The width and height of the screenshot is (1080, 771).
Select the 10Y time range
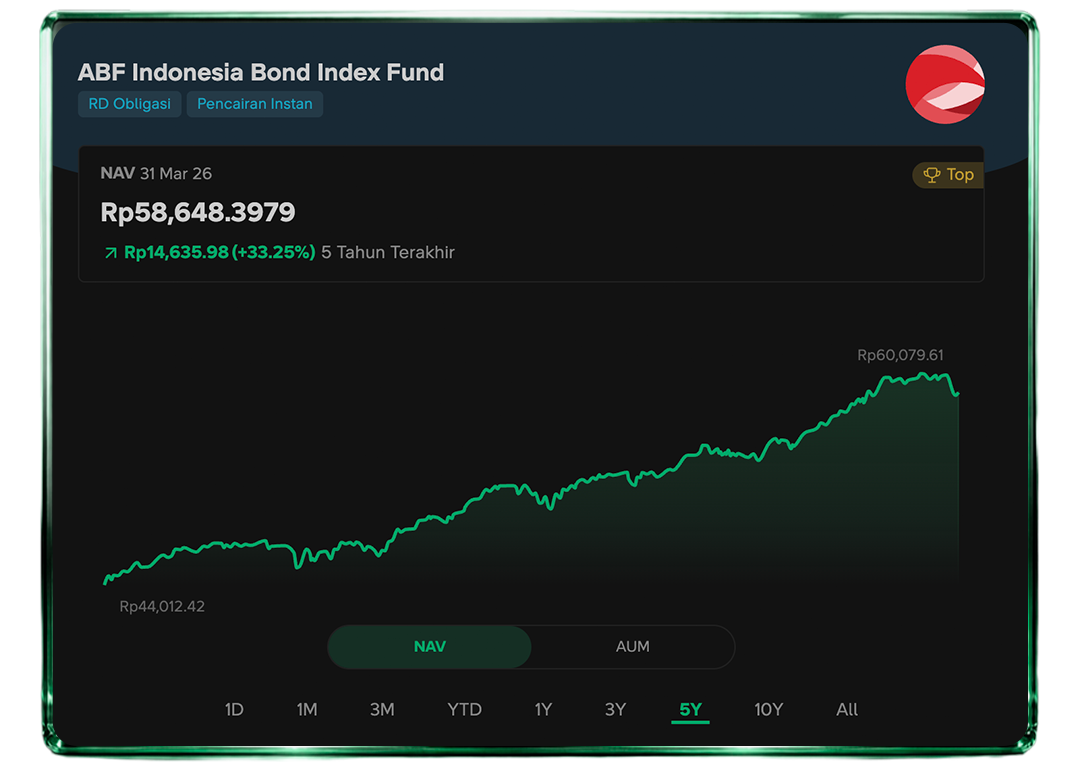[769, 710]
